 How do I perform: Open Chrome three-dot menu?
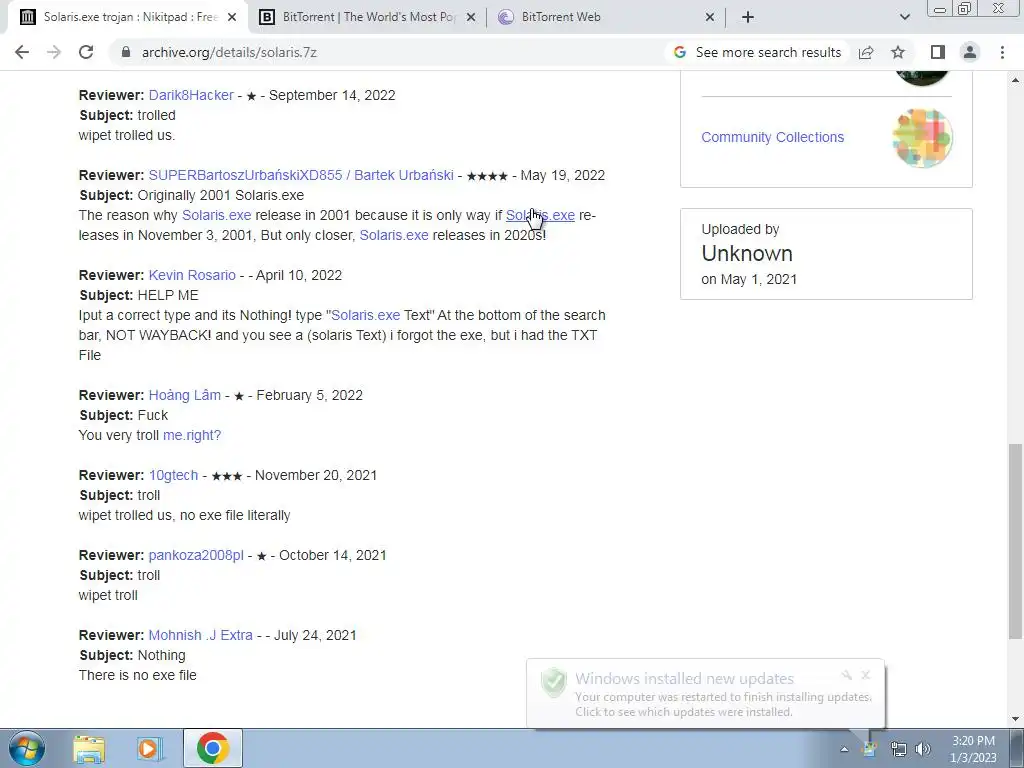point(1002,52)
